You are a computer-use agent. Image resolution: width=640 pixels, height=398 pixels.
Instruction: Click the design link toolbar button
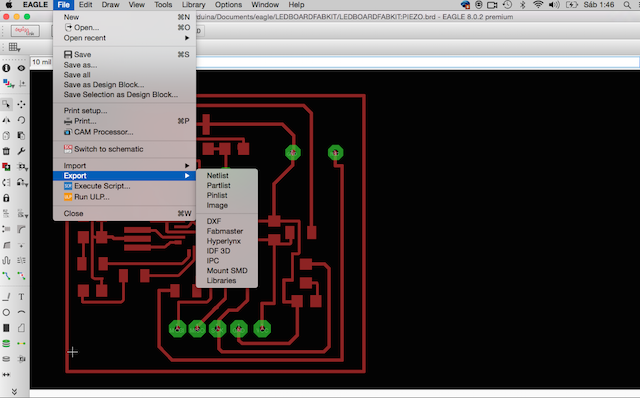(x=25, y=31)
